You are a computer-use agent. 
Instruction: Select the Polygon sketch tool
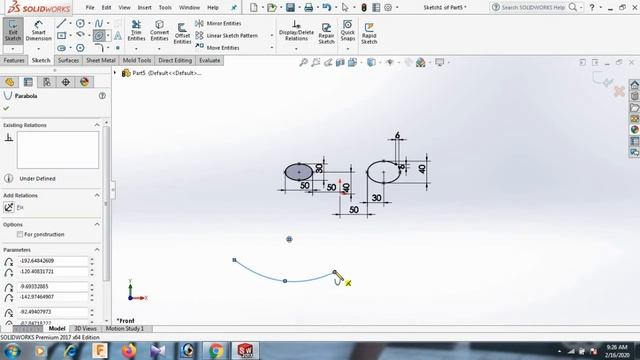pos(80,48)
